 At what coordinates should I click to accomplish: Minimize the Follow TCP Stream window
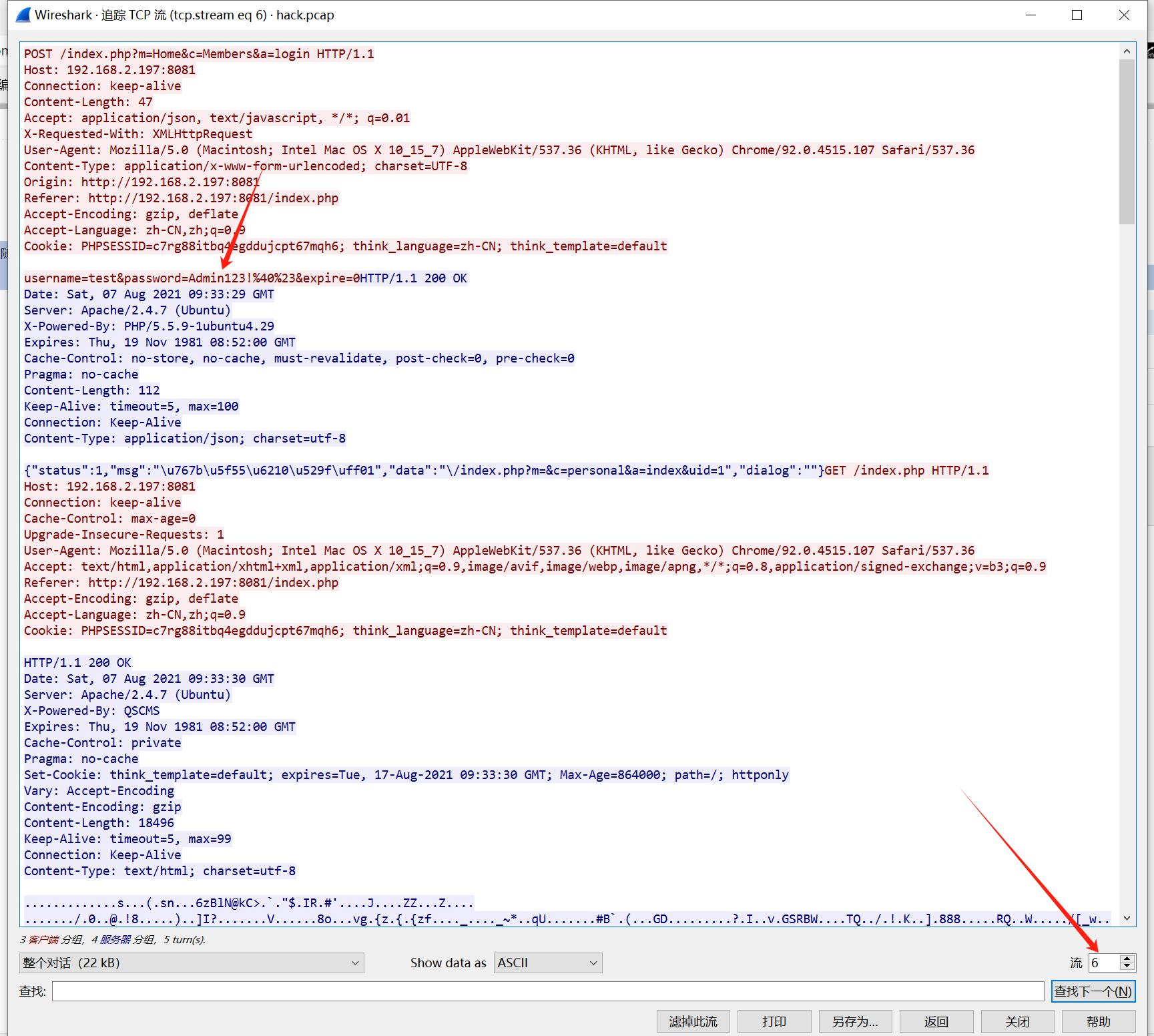(1031, 15)
